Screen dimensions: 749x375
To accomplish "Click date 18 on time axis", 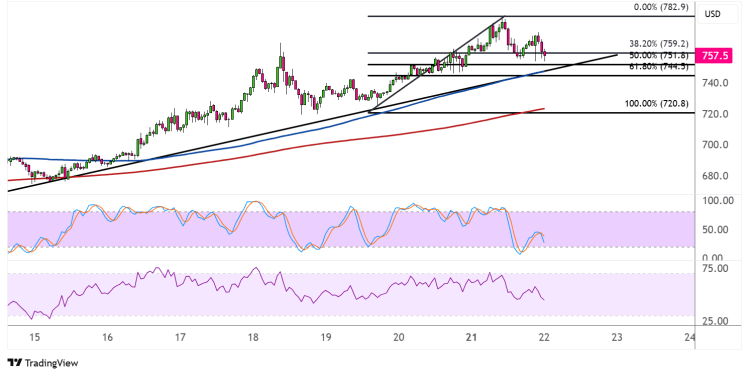I will click(253, 337).
